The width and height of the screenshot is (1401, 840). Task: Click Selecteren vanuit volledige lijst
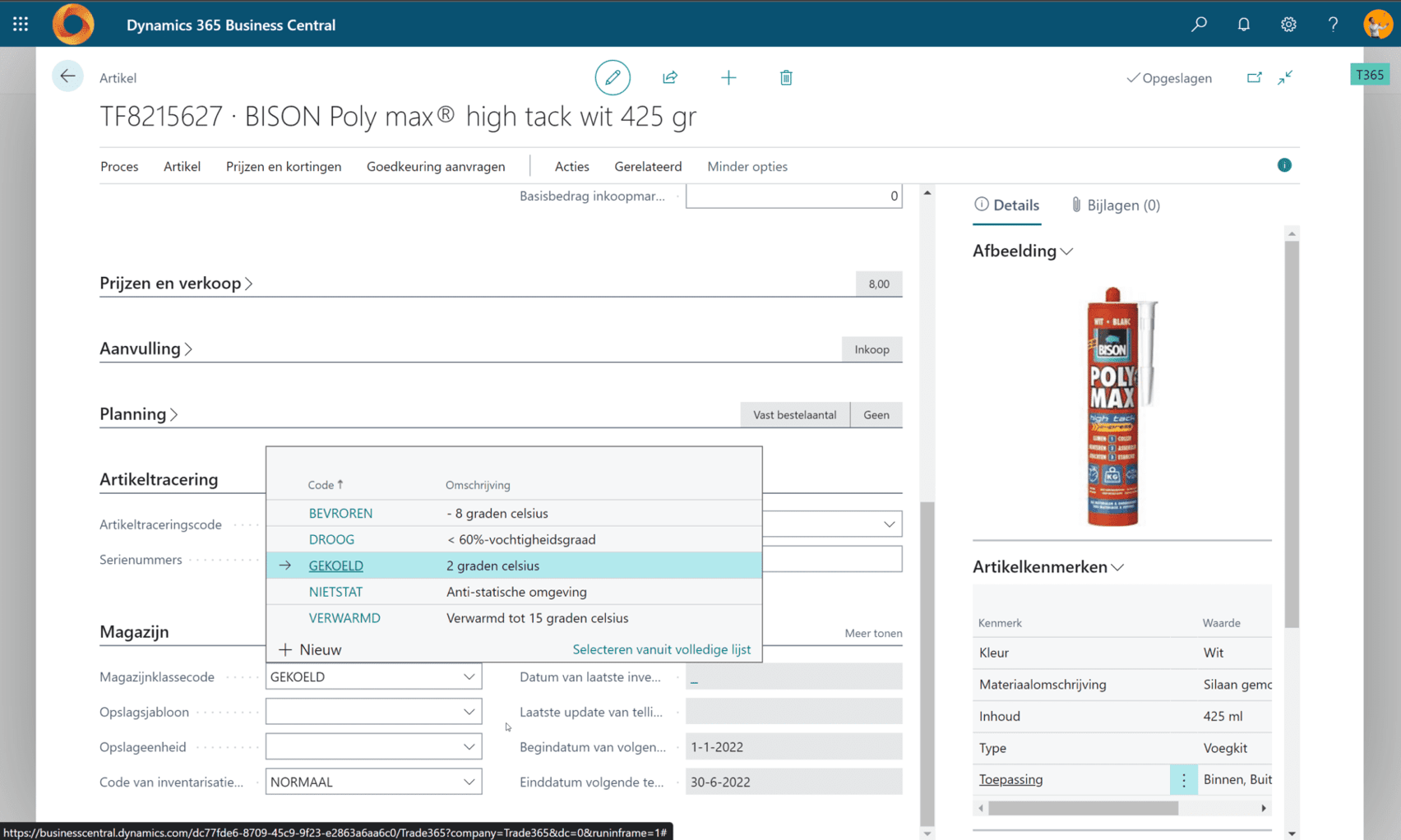coord(661,649)
